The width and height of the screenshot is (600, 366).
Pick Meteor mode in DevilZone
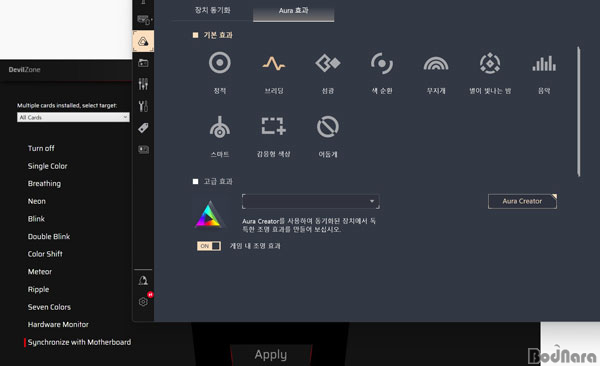pos(40,271)
